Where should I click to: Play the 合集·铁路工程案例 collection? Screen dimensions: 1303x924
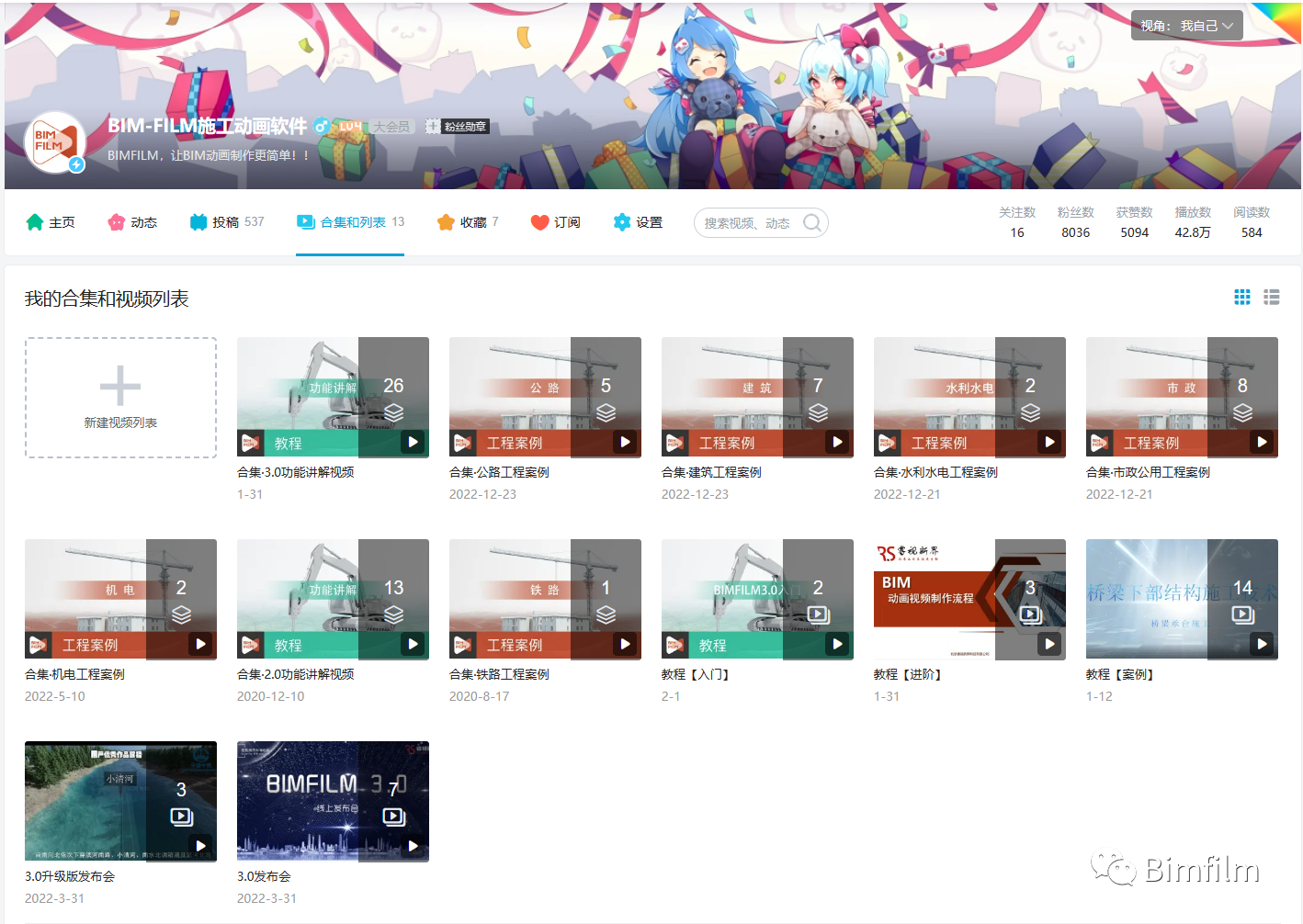(x=625, y=644)
